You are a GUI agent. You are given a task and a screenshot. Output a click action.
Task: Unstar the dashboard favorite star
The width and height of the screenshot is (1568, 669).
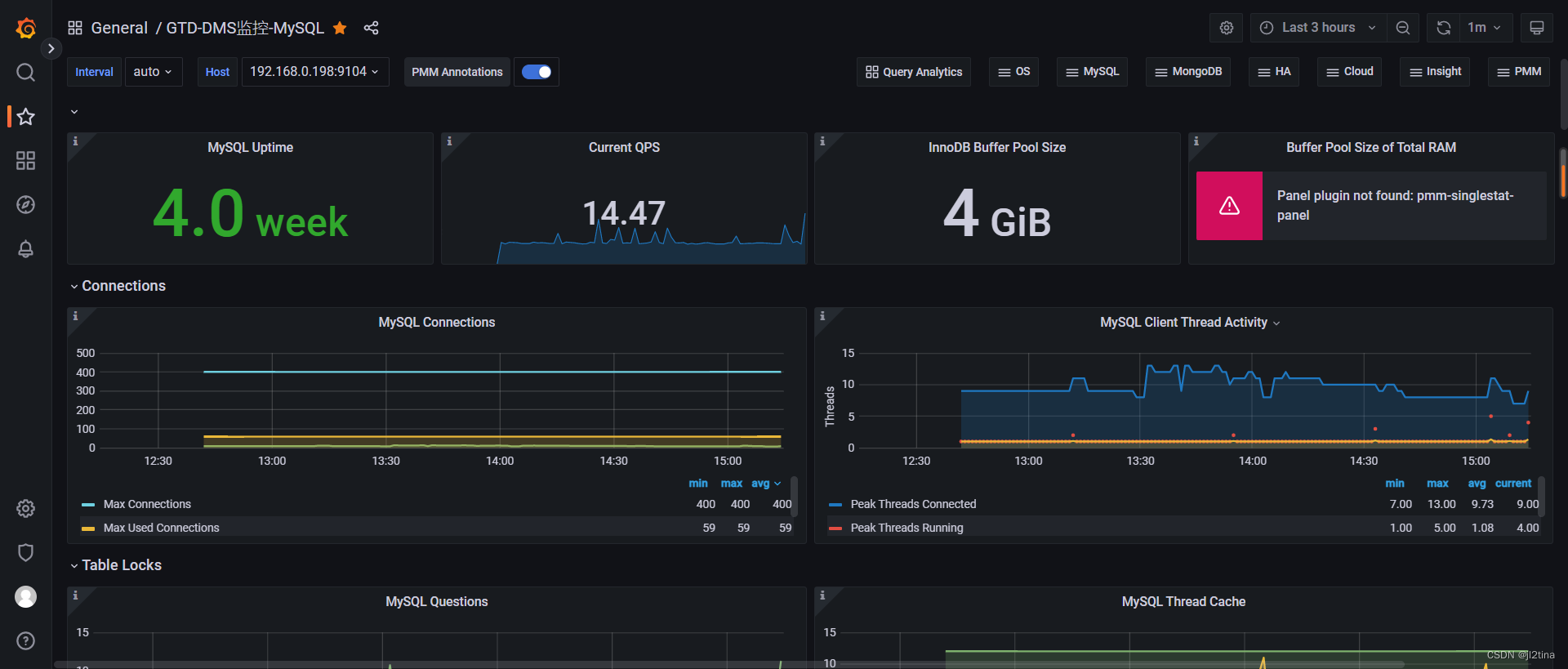[340, 29]
